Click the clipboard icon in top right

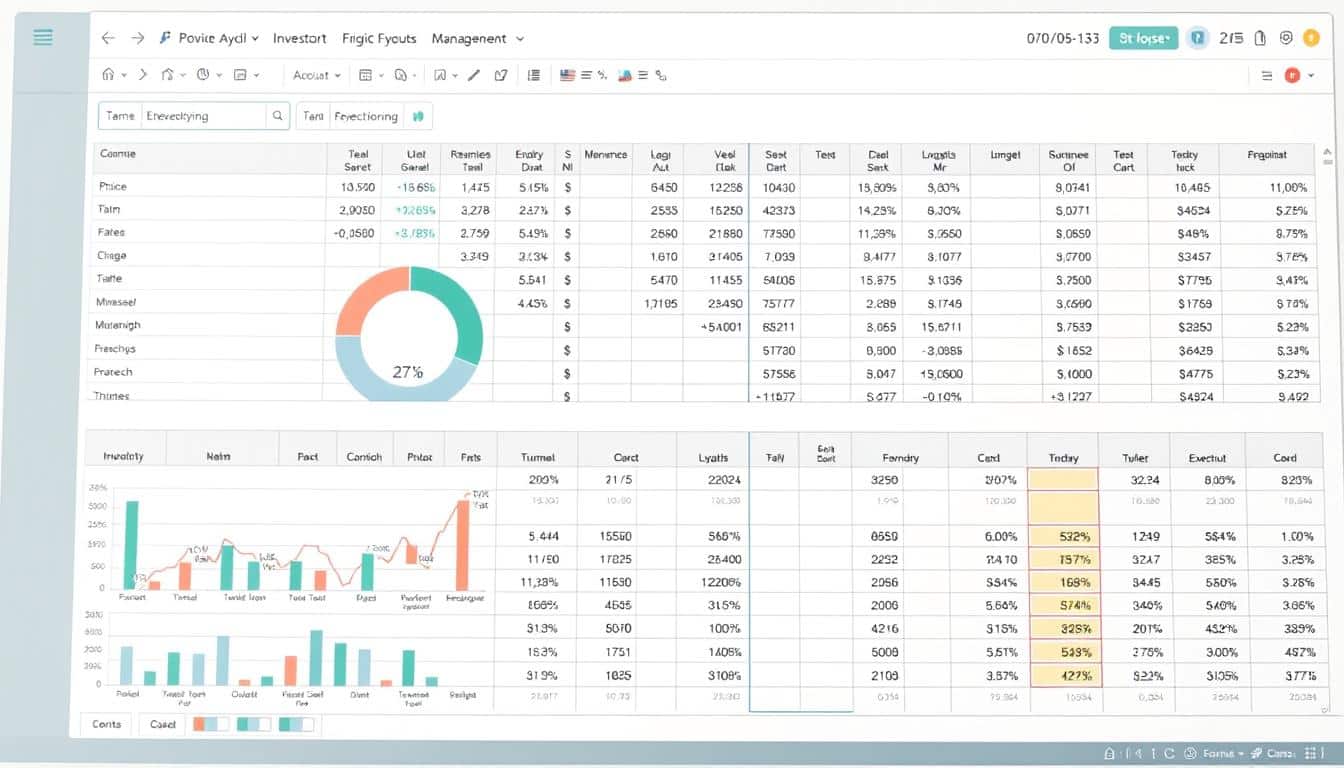click(x=1259, y=38)
